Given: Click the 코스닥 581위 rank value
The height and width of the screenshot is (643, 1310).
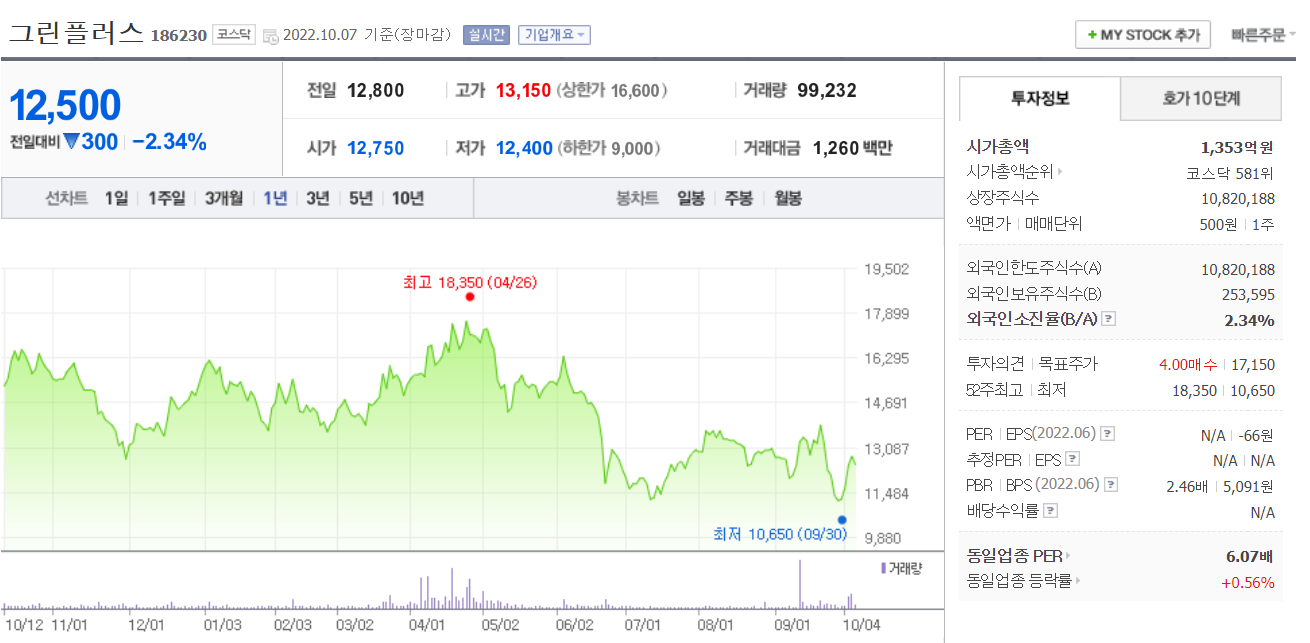Looking at the screenshot, I should [1229, 172].
